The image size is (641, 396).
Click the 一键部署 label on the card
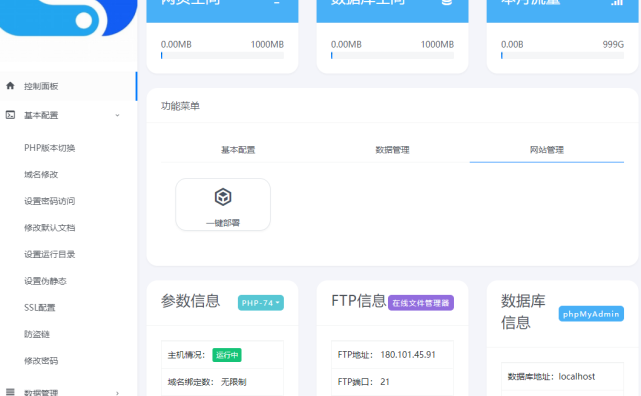pyautogui.click(x=223, y=223)
